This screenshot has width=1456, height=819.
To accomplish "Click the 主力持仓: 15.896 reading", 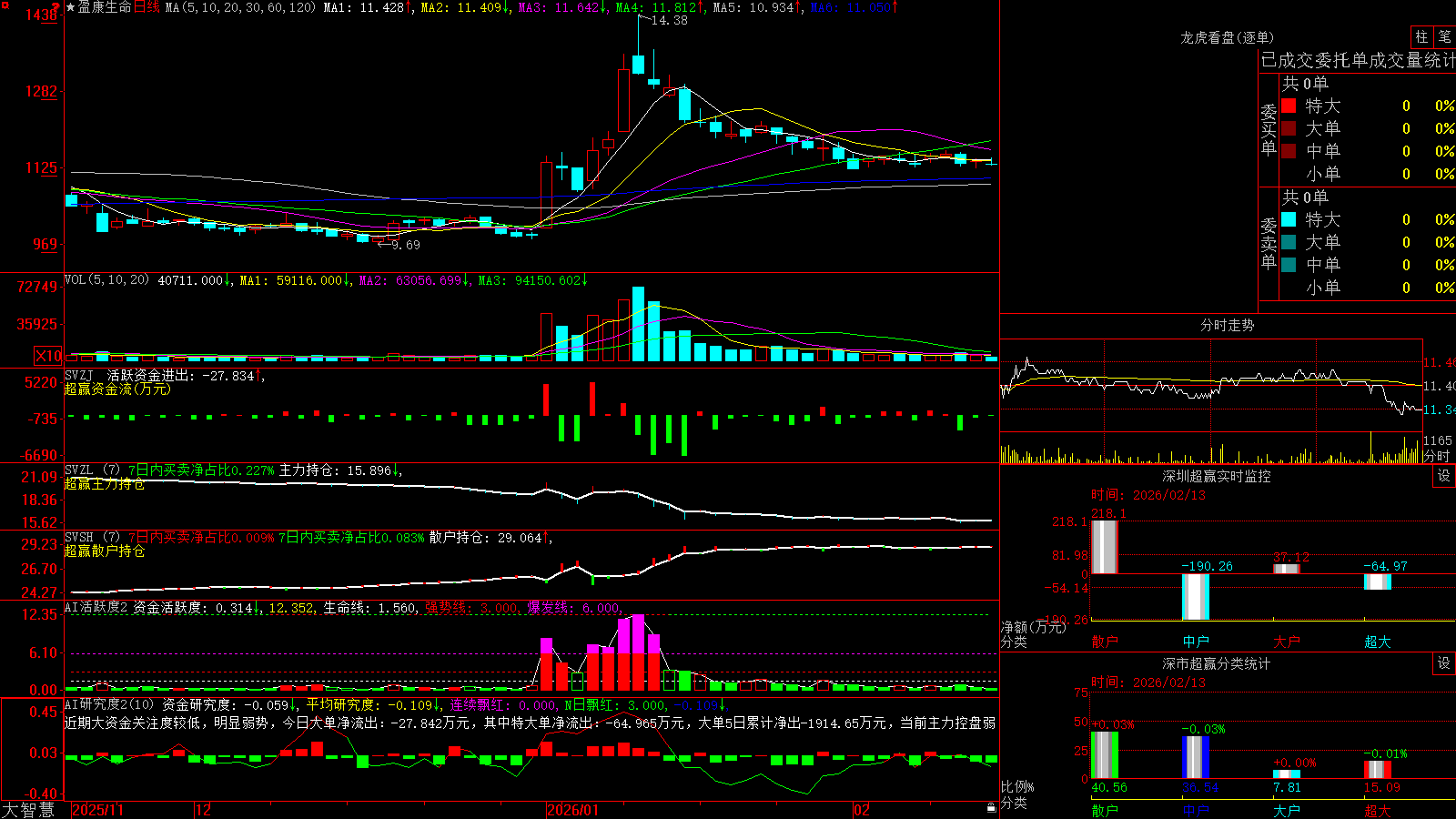I will coord(340,470).
